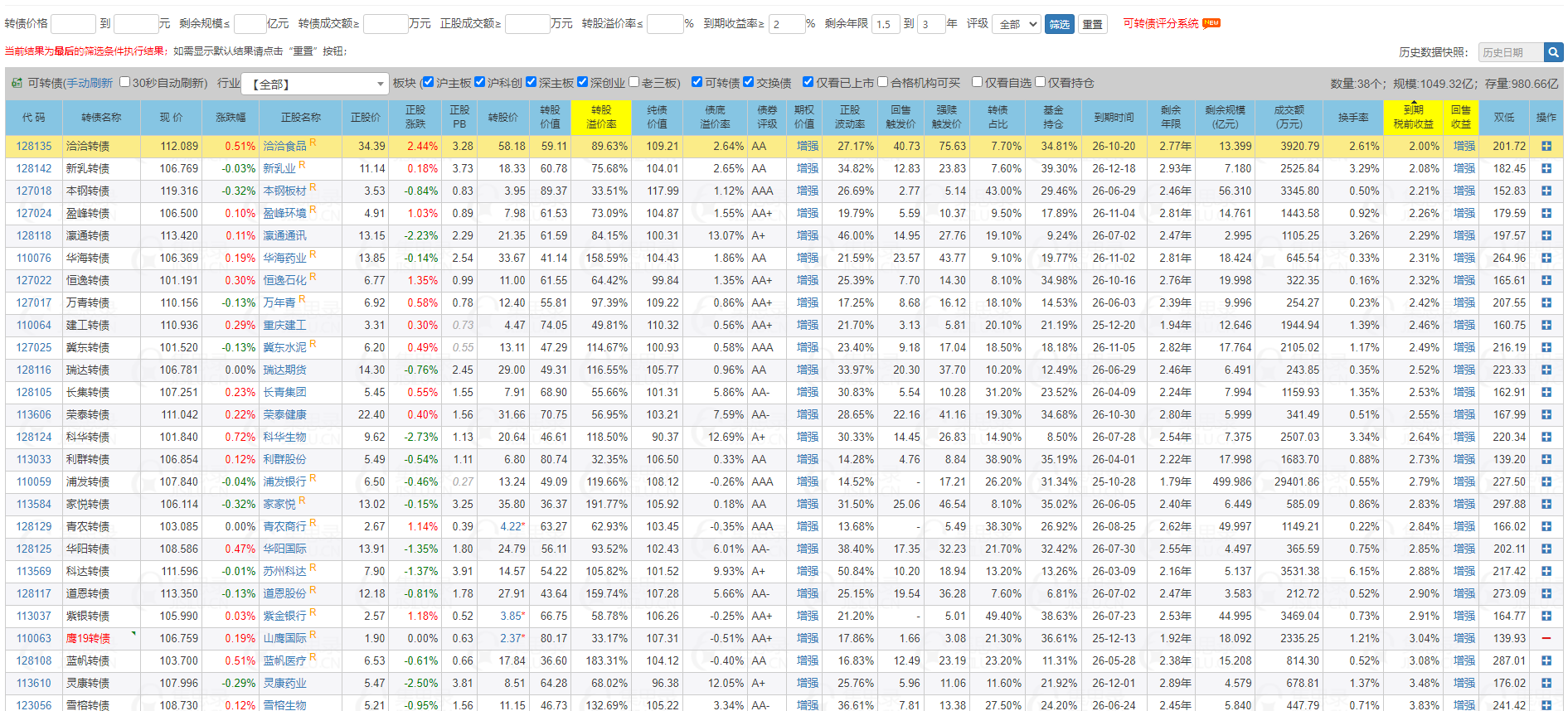The image size is (1568, 711).
Task: Toggle 交换债 type checkbox
Action: point(748,82)
